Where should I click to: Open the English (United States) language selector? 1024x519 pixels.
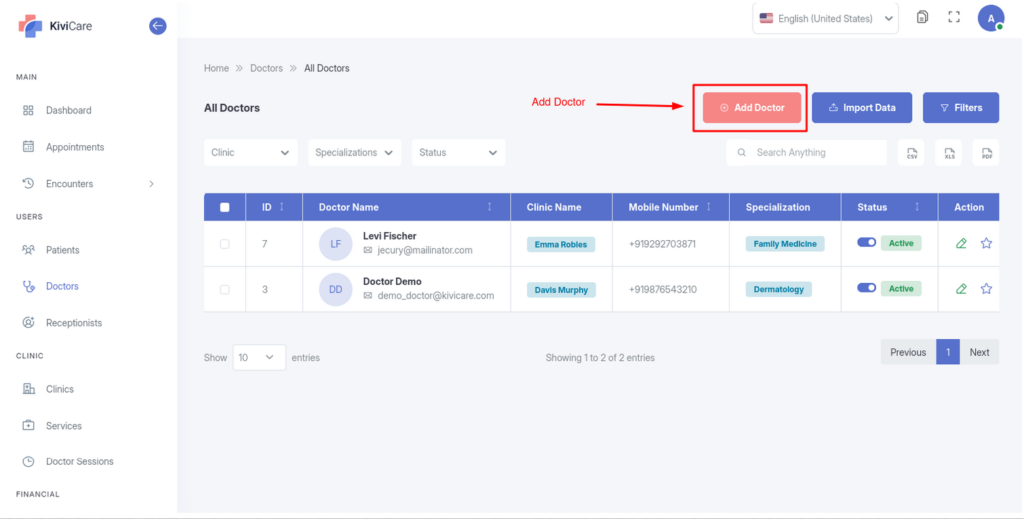[825, 18]
